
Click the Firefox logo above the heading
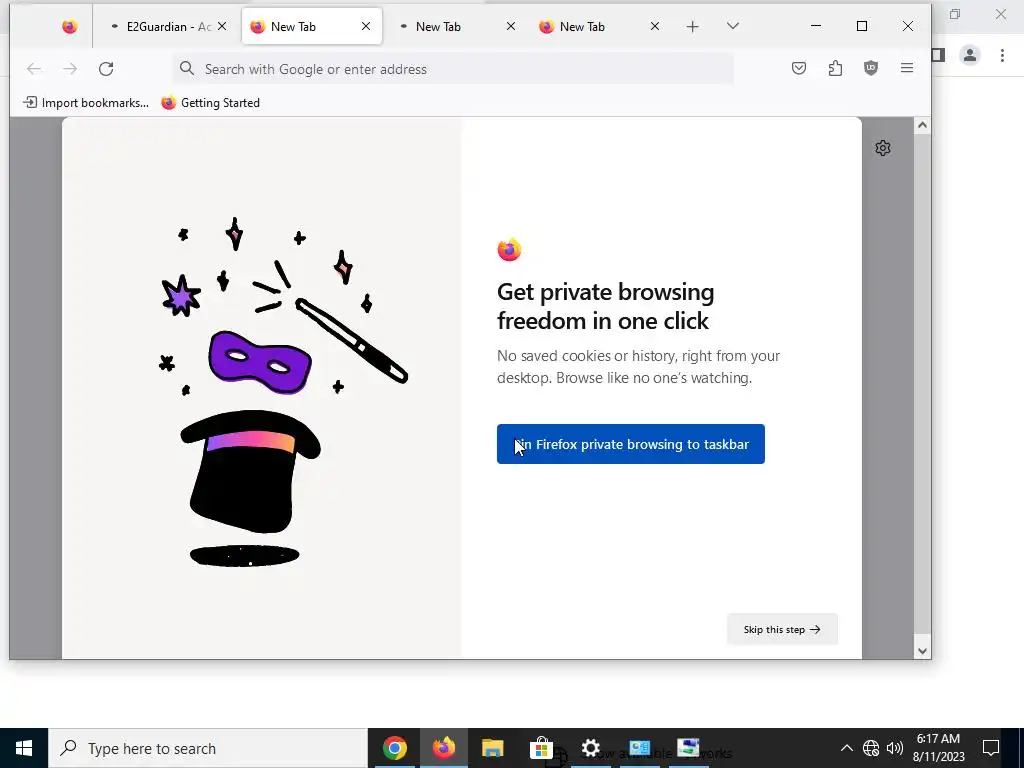509,249
